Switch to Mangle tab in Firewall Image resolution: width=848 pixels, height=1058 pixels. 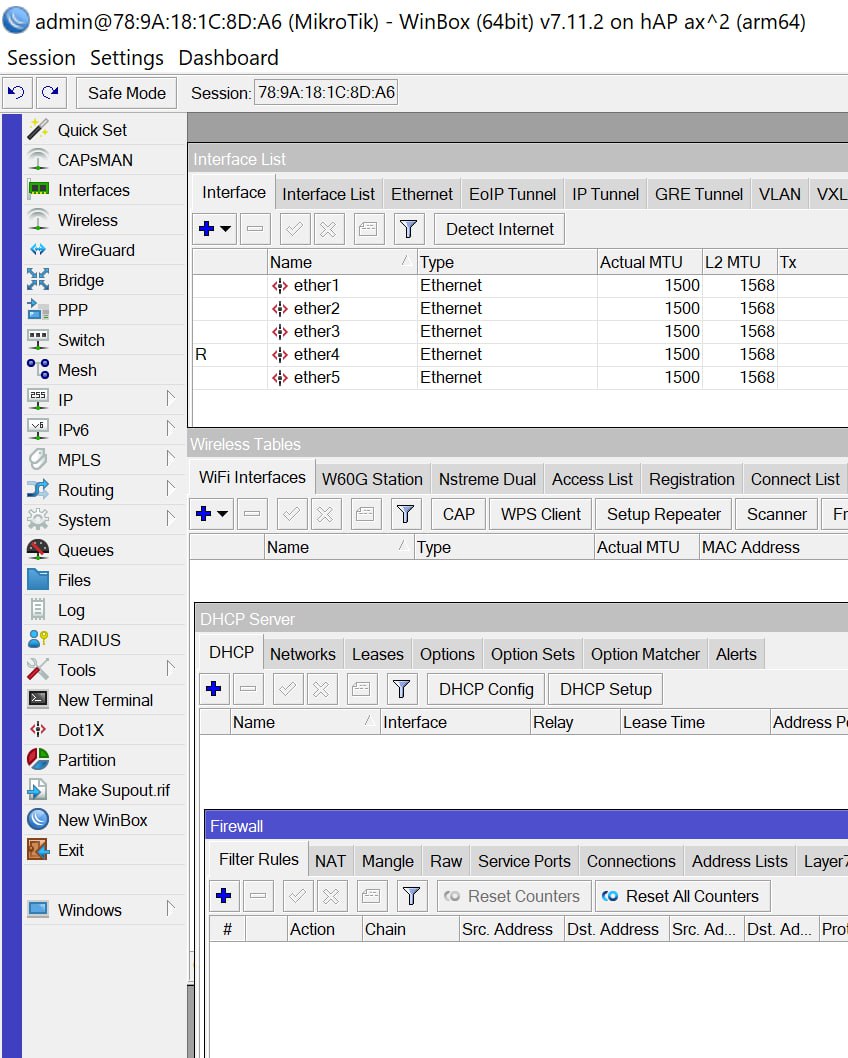point(388,861)
